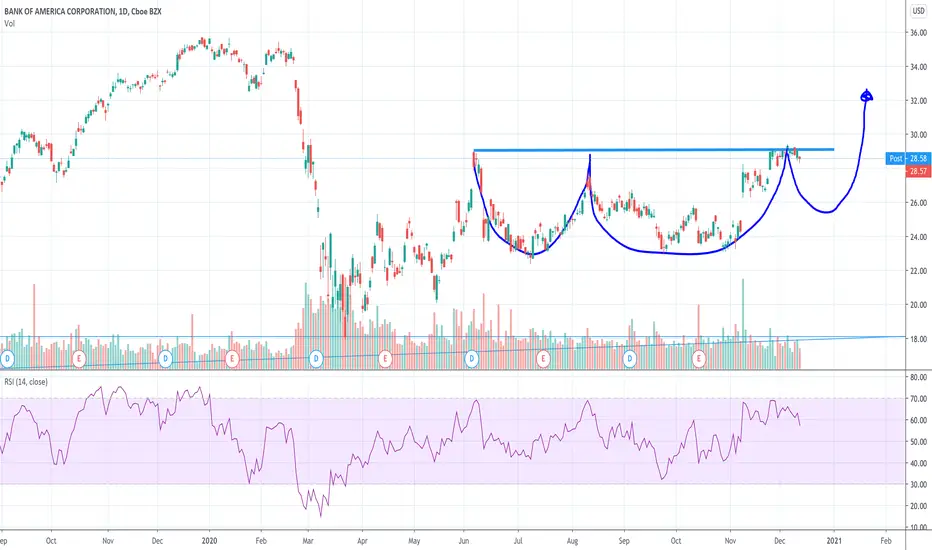
Task: Click the 26.00 price axis label
Action: pyautogui.click(x=918, y=203)
